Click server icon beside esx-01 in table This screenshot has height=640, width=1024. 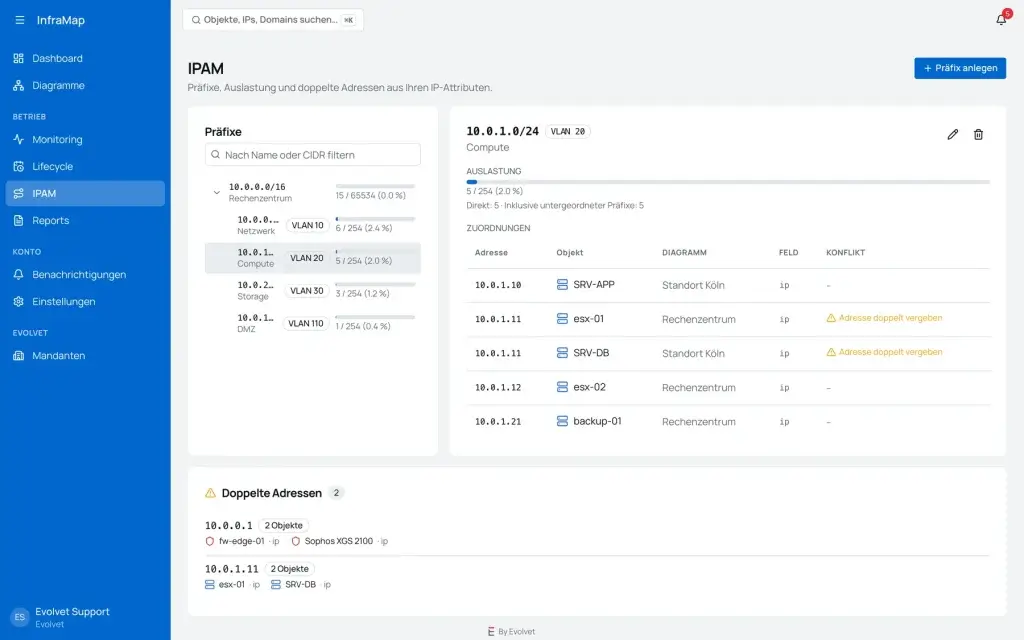coord(562,319)
